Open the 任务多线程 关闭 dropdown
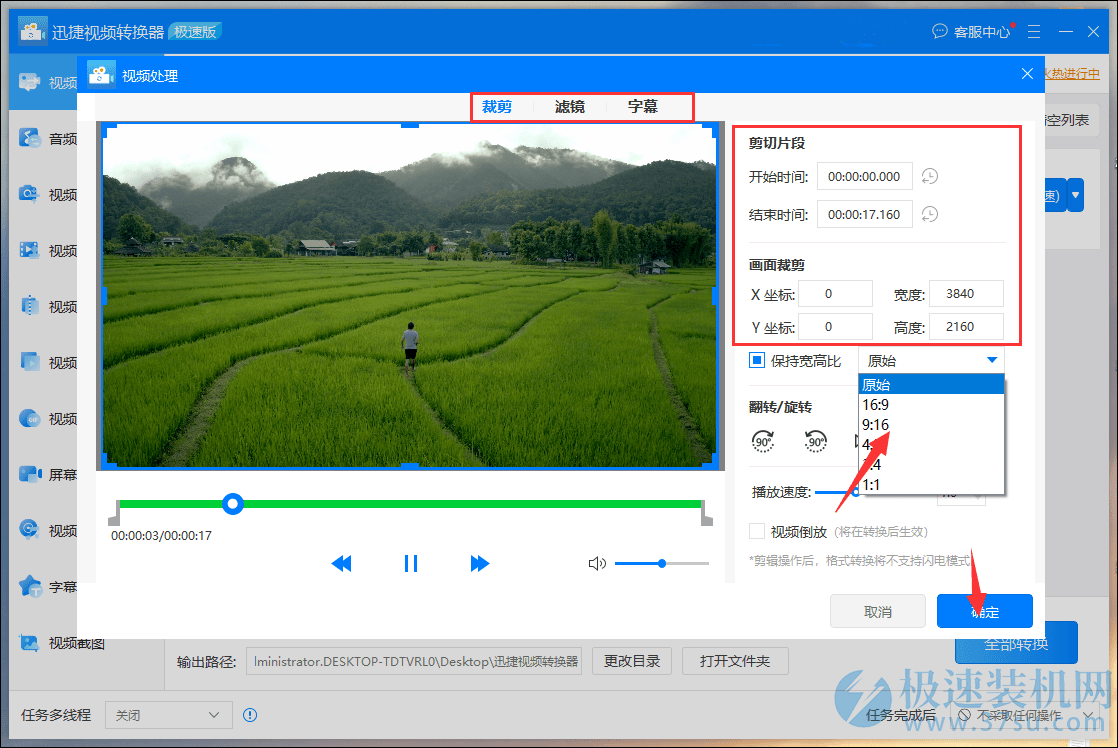The image size is (1118, 748). [x=169, y=714]
